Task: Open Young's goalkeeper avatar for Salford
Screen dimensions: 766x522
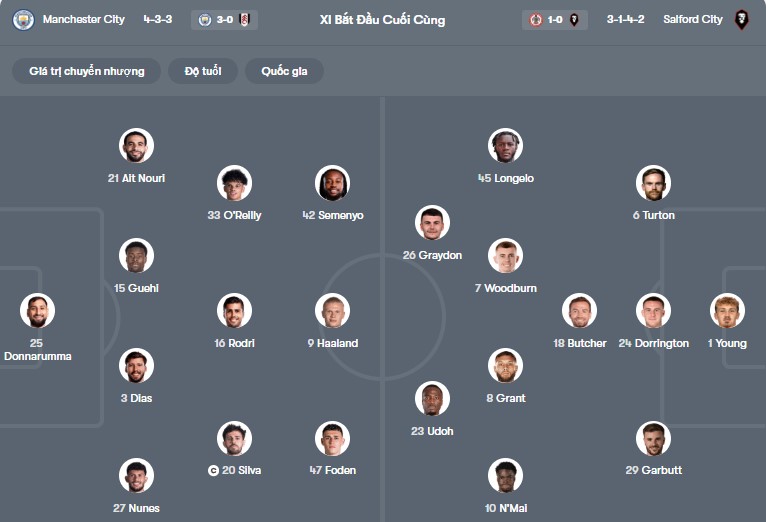Action: coord(727,311)
